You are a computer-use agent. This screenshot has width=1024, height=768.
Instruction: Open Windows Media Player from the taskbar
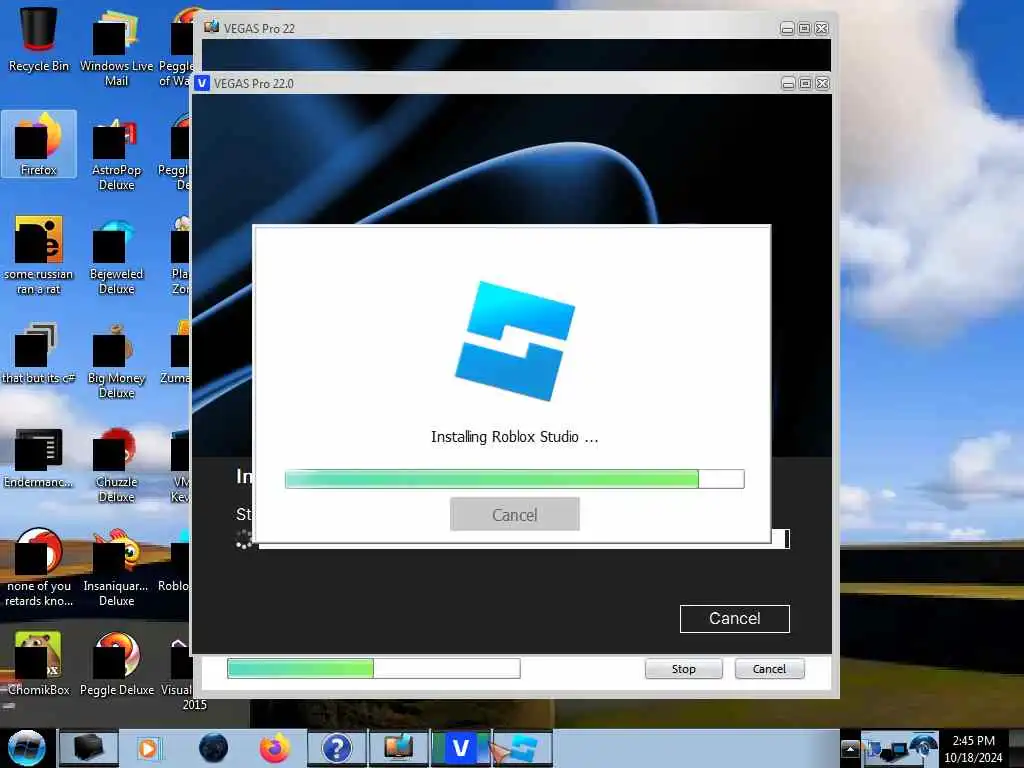(x=148, y=748)
